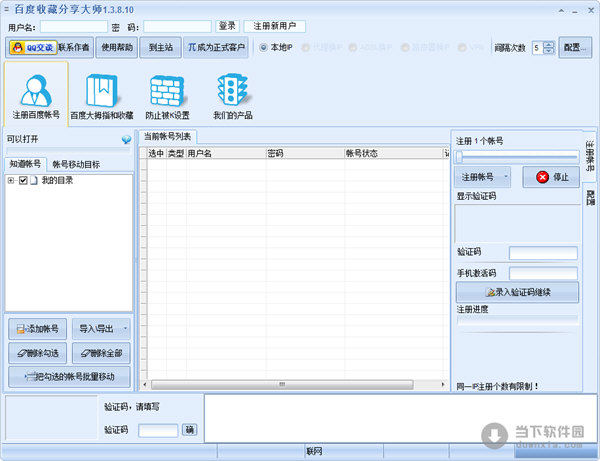Click the 注册新用户 button
The height and width of the screenshot is (461, 600).
274,26
